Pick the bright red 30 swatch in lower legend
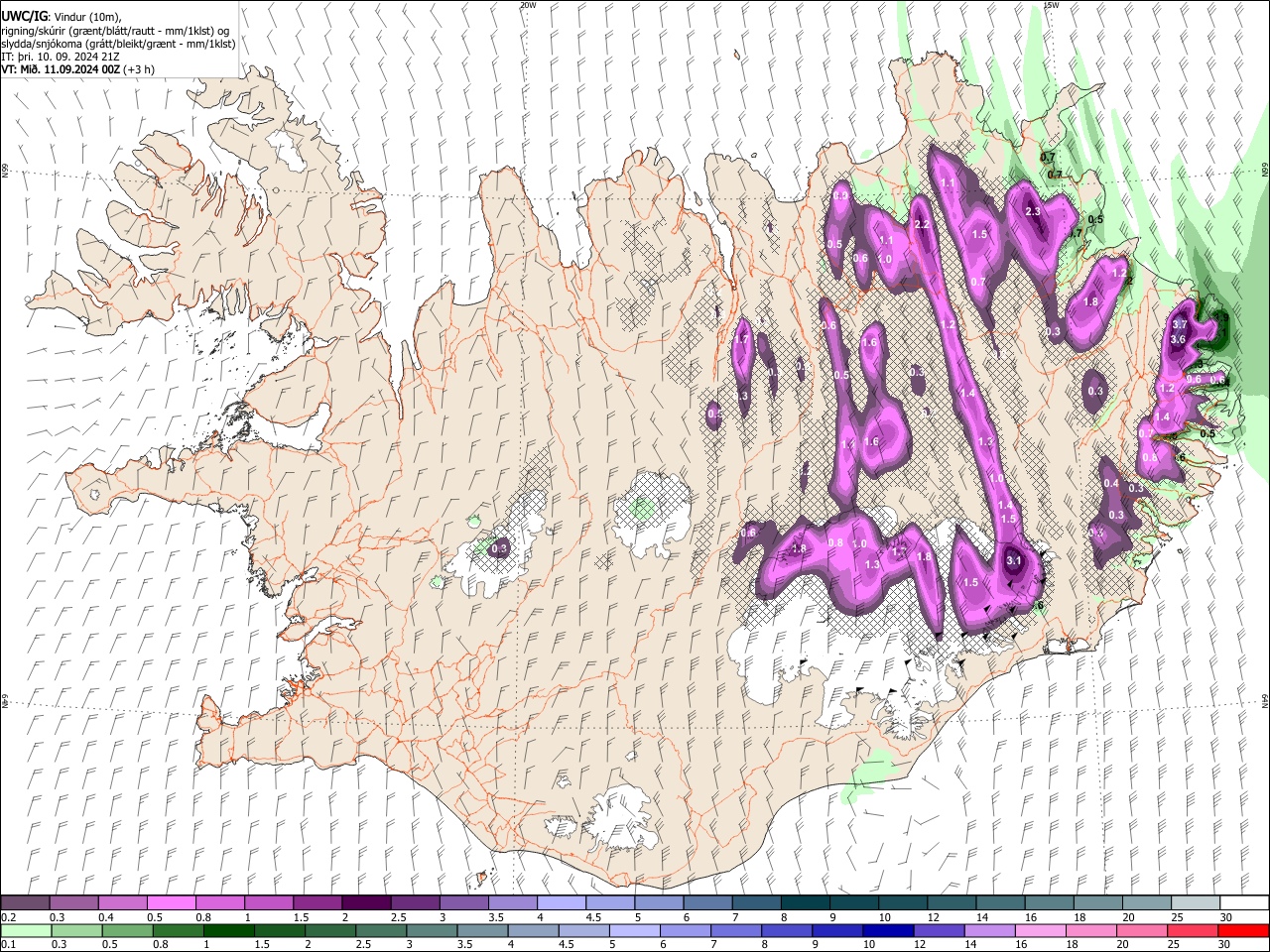Screen dimensions: 1270x952 pyautogui.click(x=1243, y=931)
